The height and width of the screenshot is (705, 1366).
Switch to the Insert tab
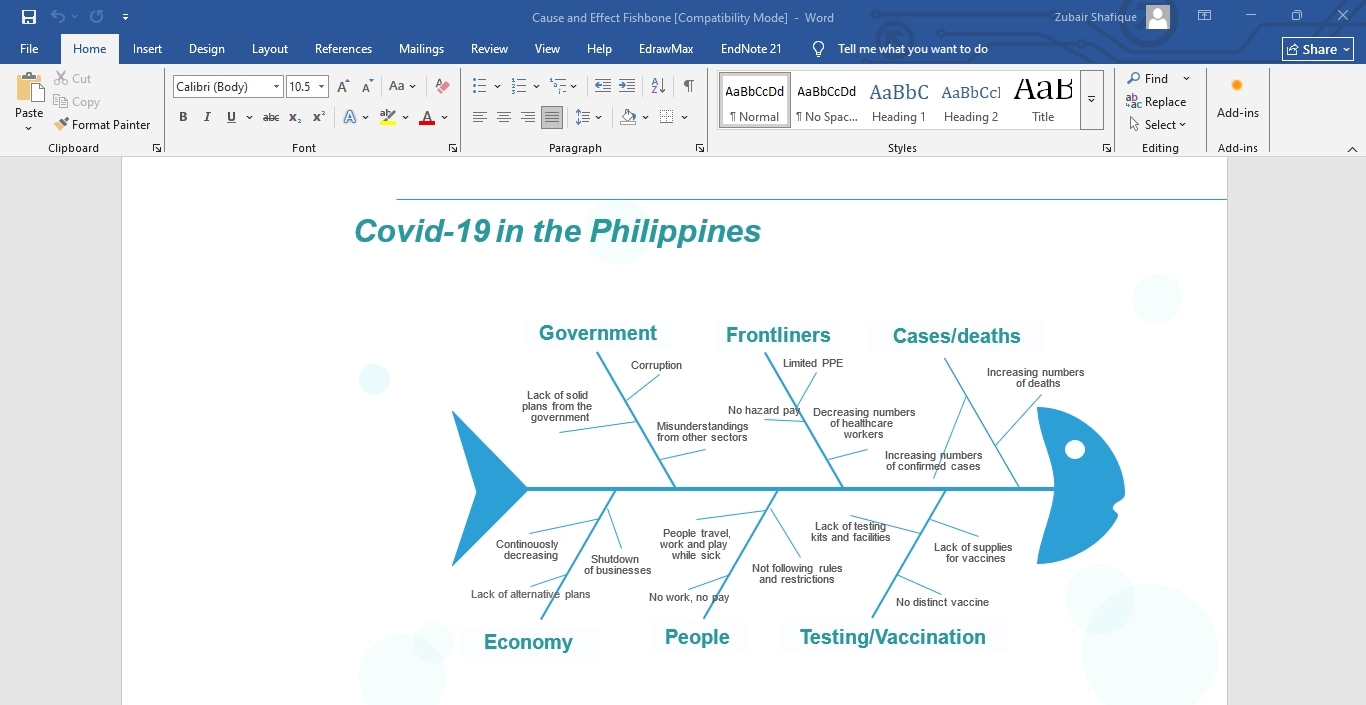pyautogui.click(x=147, y=49)
